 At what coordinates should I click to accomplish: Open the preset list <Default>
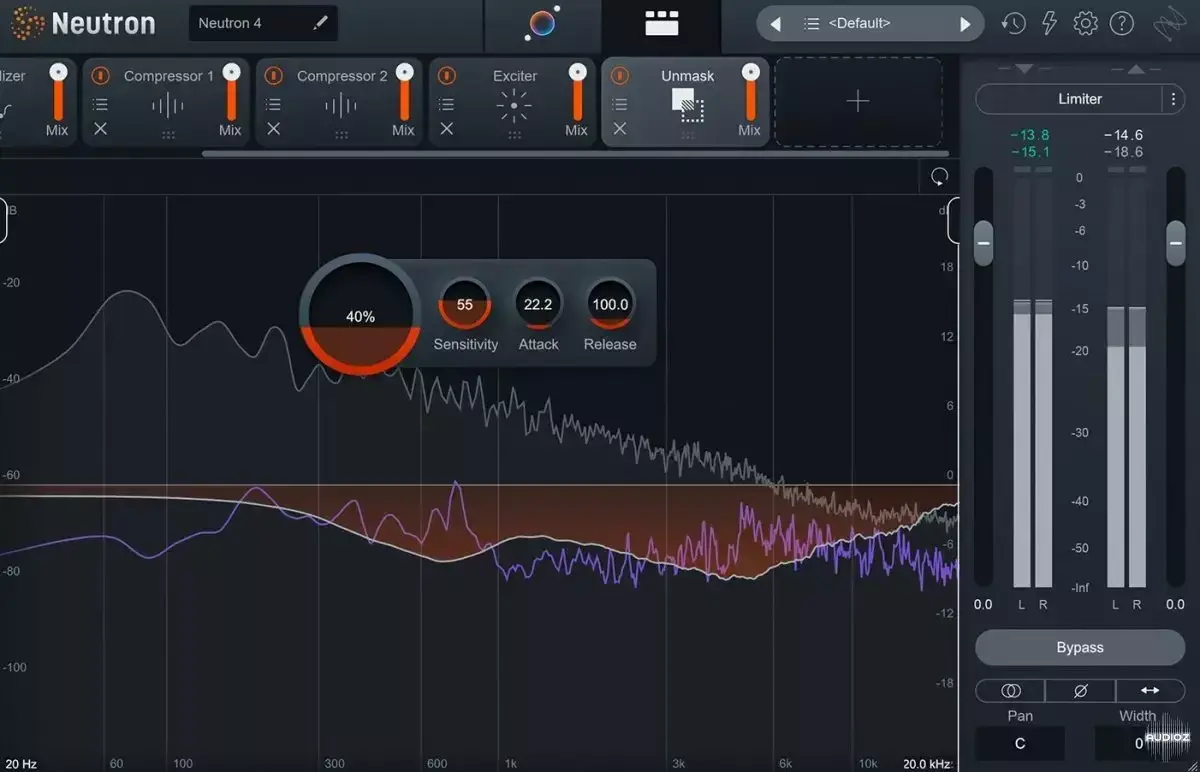pyautogui.click(x=860, y=23)
